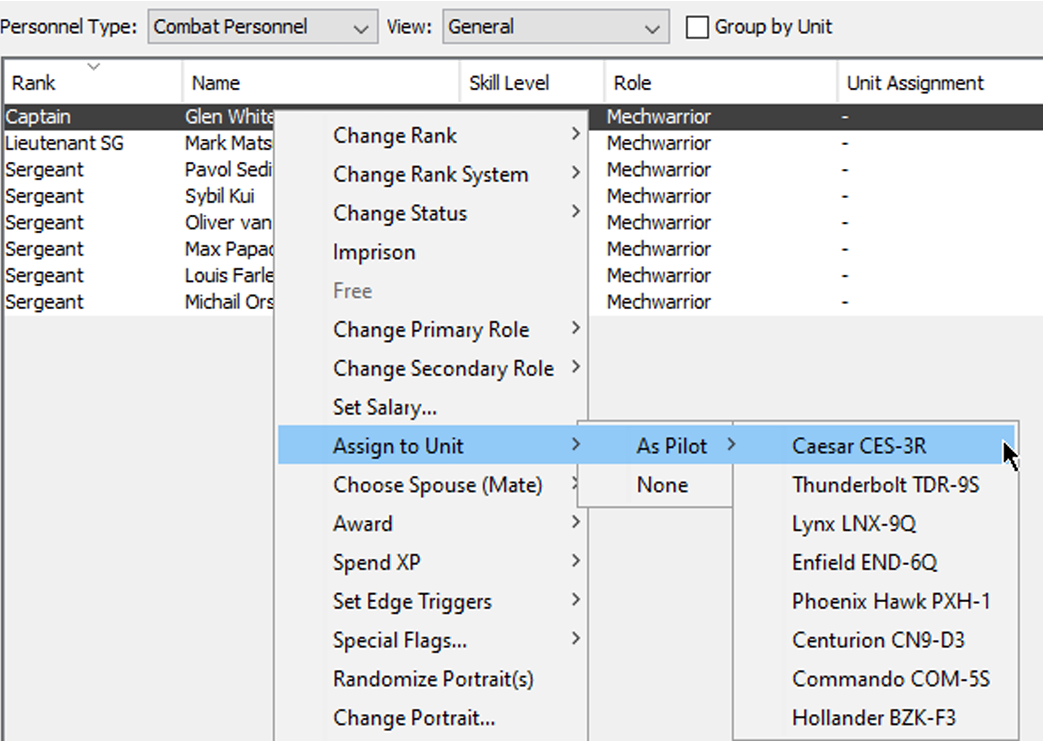
Task: Sort the table by Rank column header
Action: tap(90, 84)
